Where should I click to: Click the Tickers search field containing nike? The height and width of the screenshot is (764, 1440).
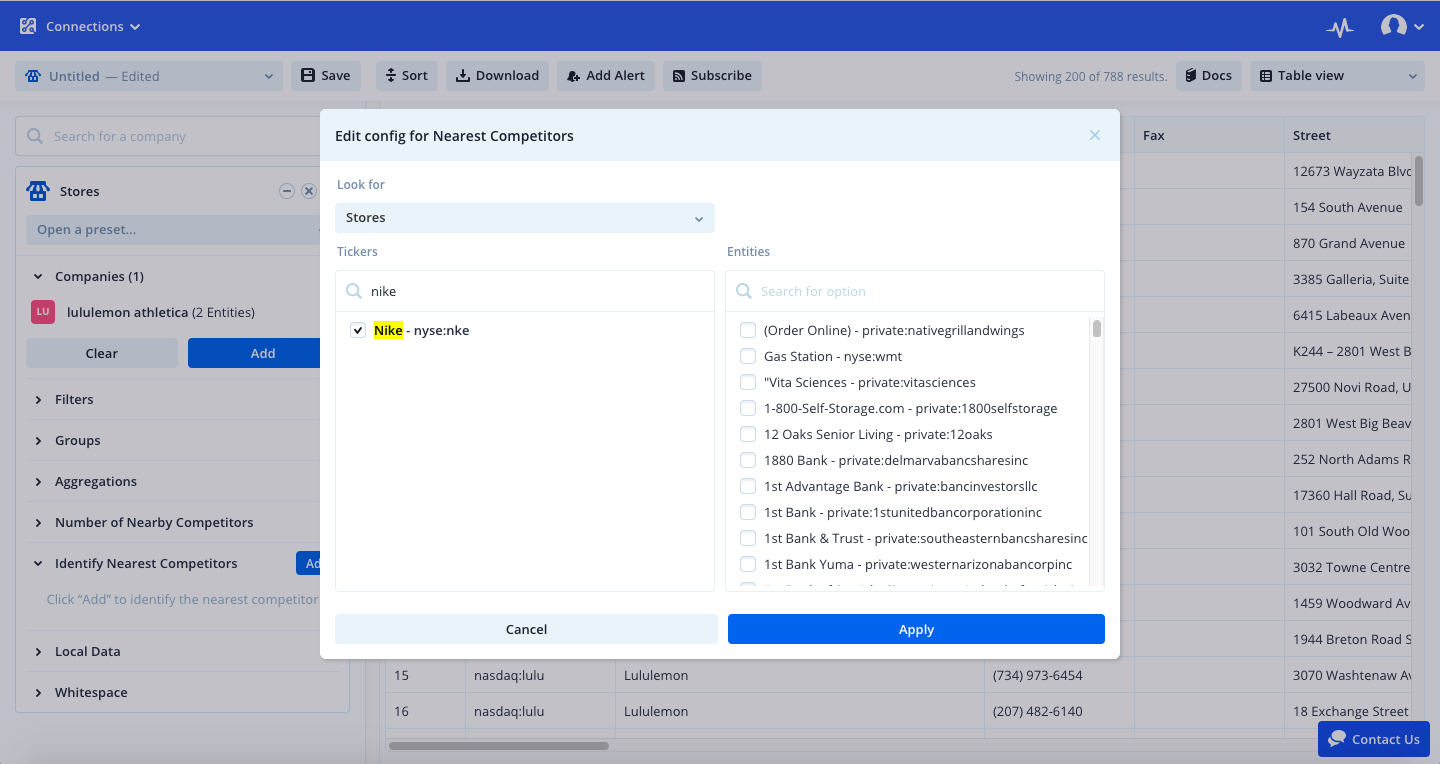point(525,291)
